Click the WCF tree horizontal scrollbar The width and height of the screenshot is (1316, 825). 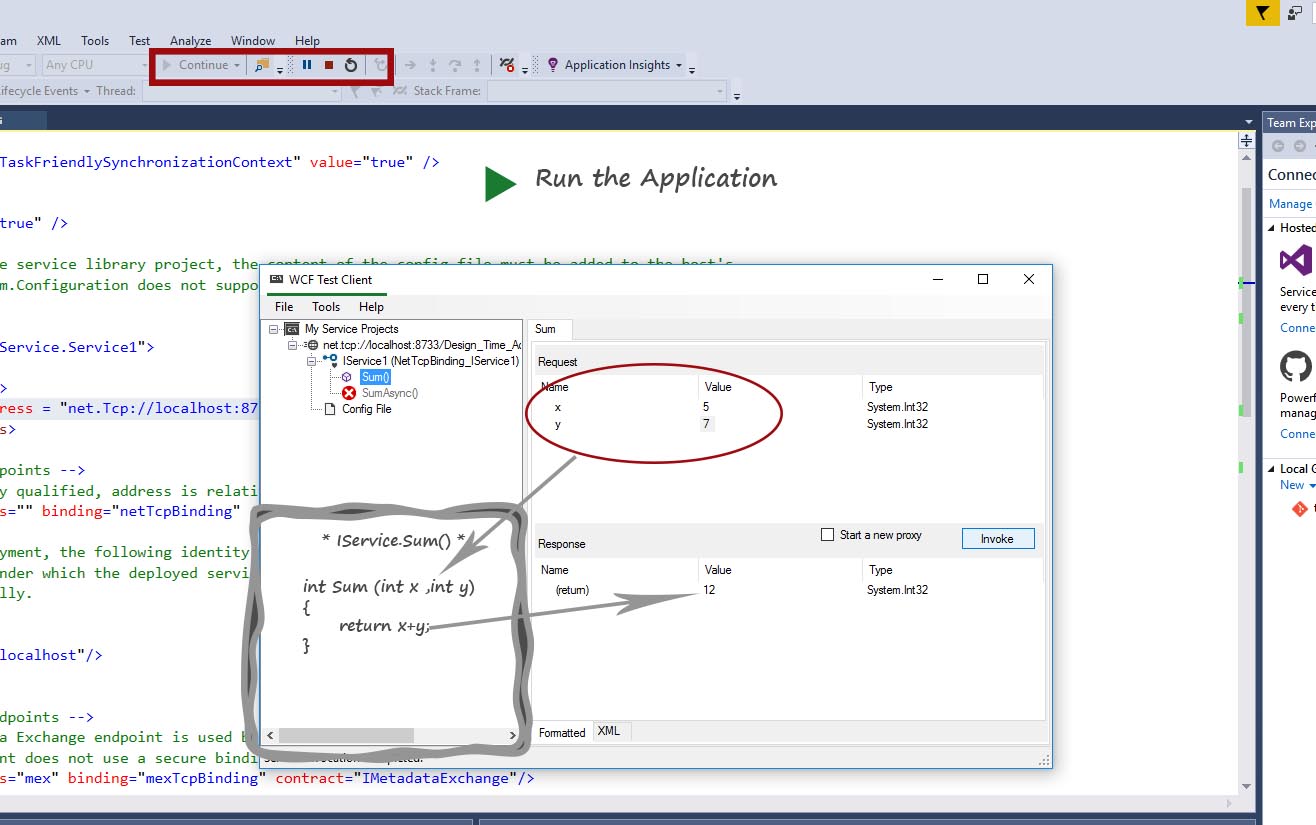(347, 735)
